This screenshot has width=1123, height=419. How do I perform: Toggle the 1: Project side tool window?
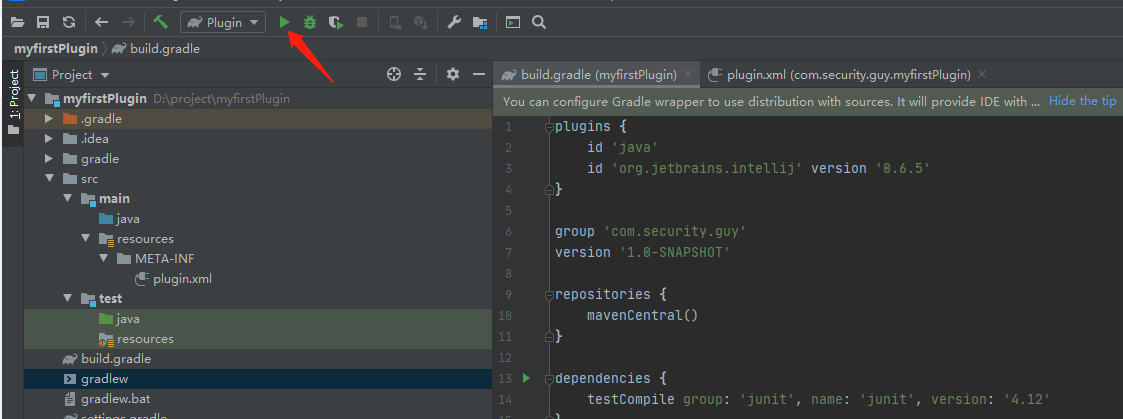pyautogui.click(x=13, y=102)
